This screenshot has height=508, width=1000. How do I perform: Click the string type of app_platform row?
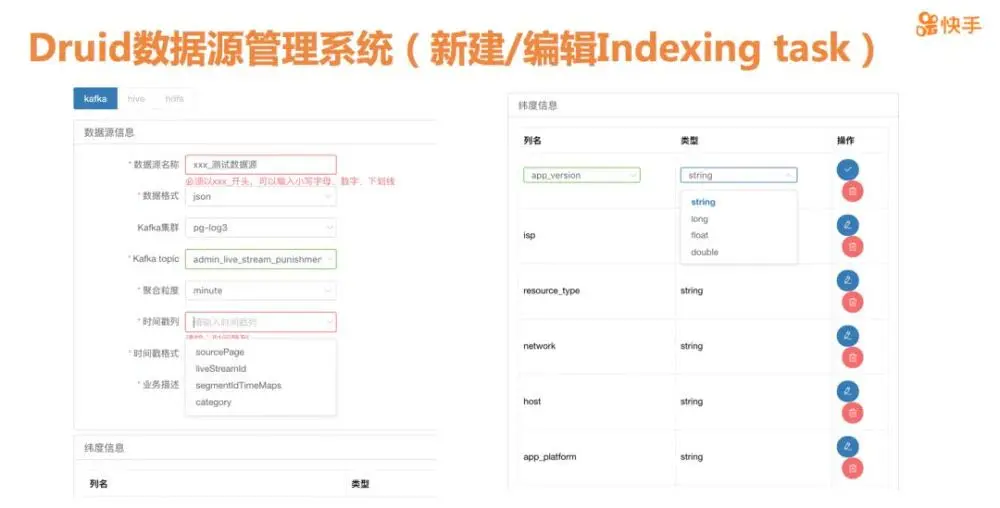click(x=691, y=457)
